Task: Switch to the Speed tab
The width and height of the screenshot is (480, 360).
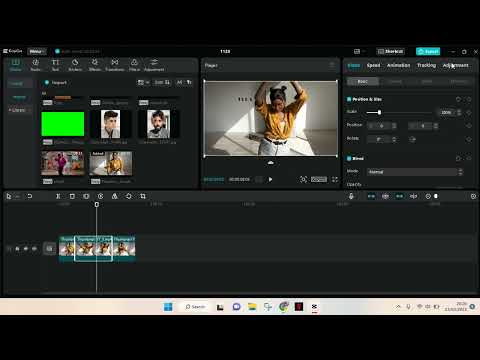Action: (x=373, y=65)
